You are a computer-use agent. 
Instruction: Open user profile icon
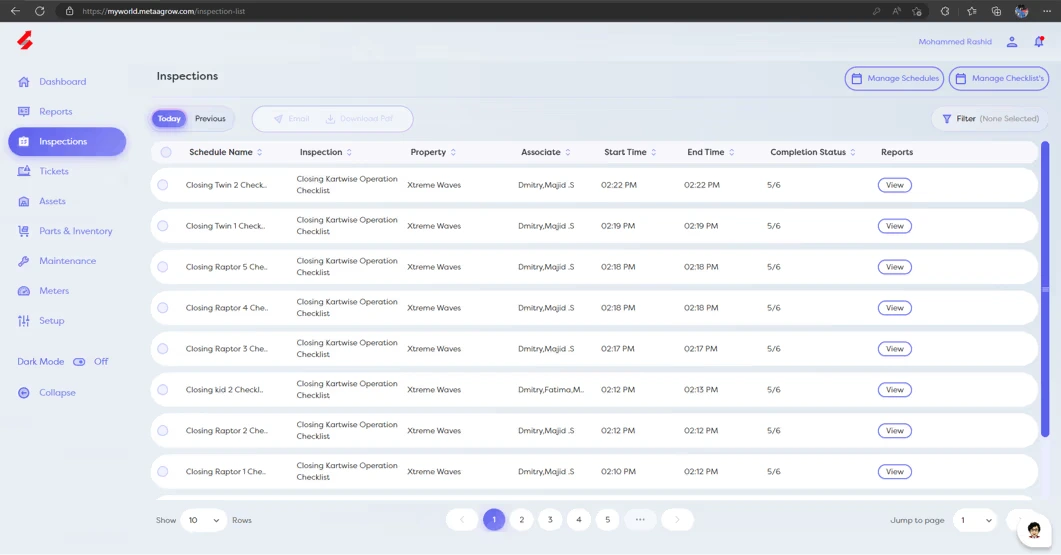pos(1012,42)
